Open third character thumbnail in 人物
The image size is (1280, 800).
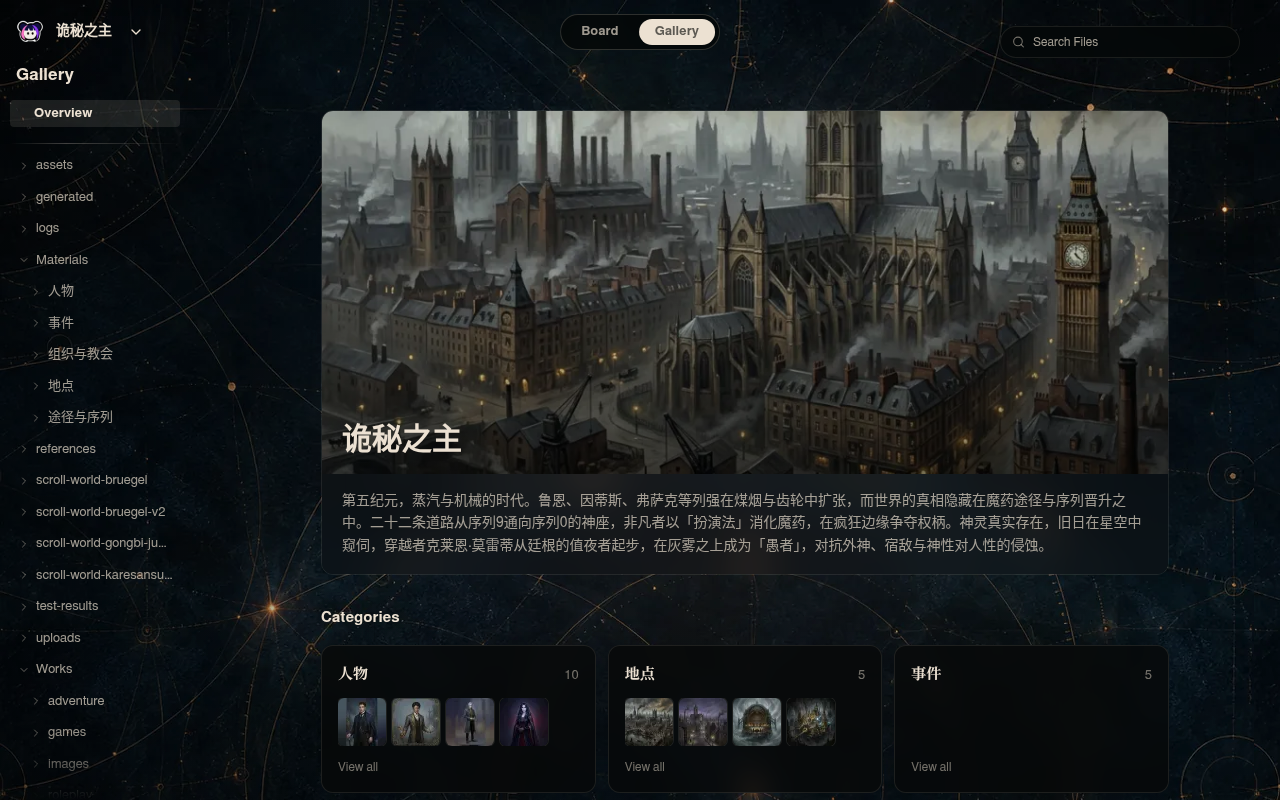(x=470, y=722)
